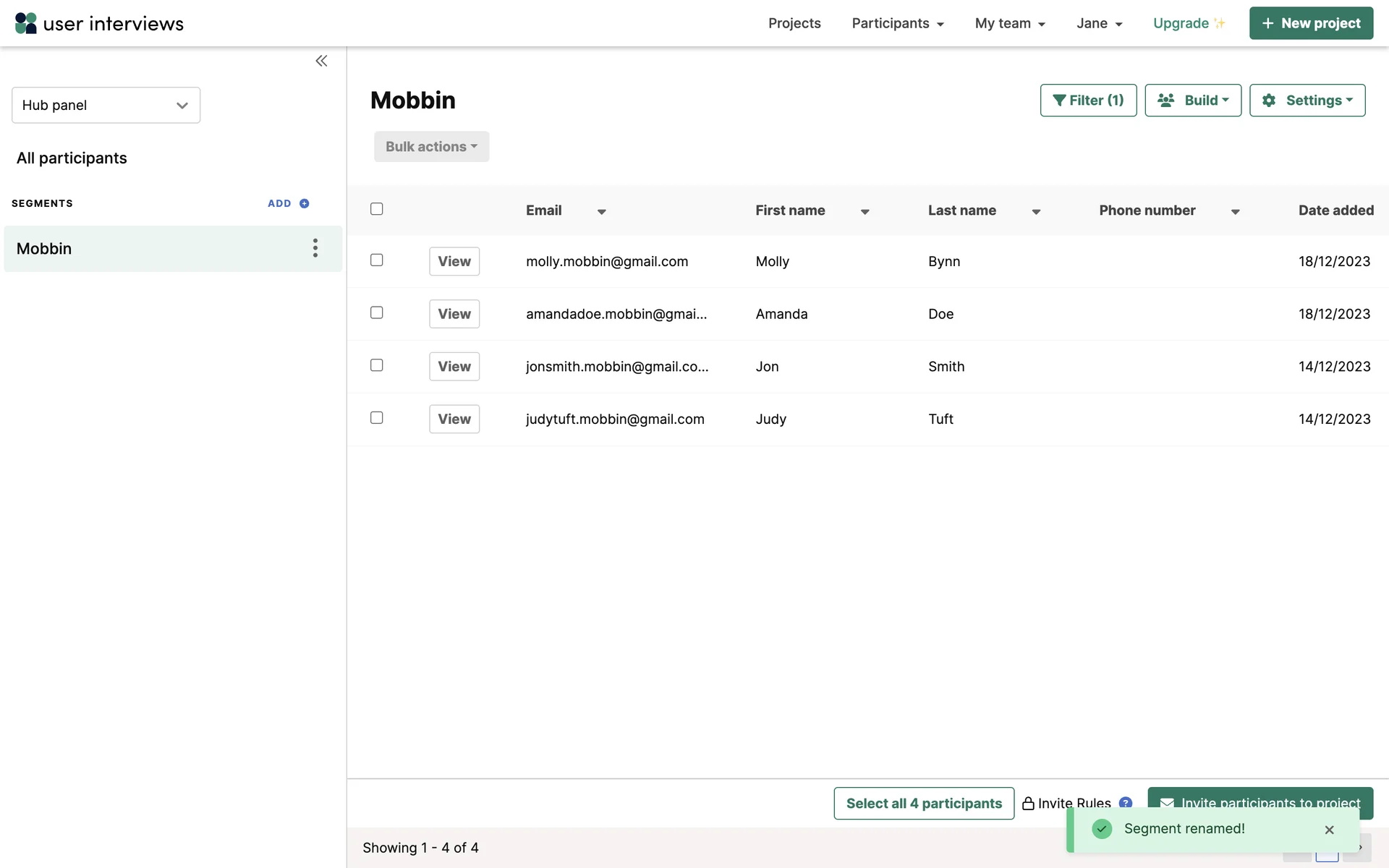This screenshot has width=1389, height=868.
Task: Click the plus icon next to ADD segments
Action: [x=305, y=204]
